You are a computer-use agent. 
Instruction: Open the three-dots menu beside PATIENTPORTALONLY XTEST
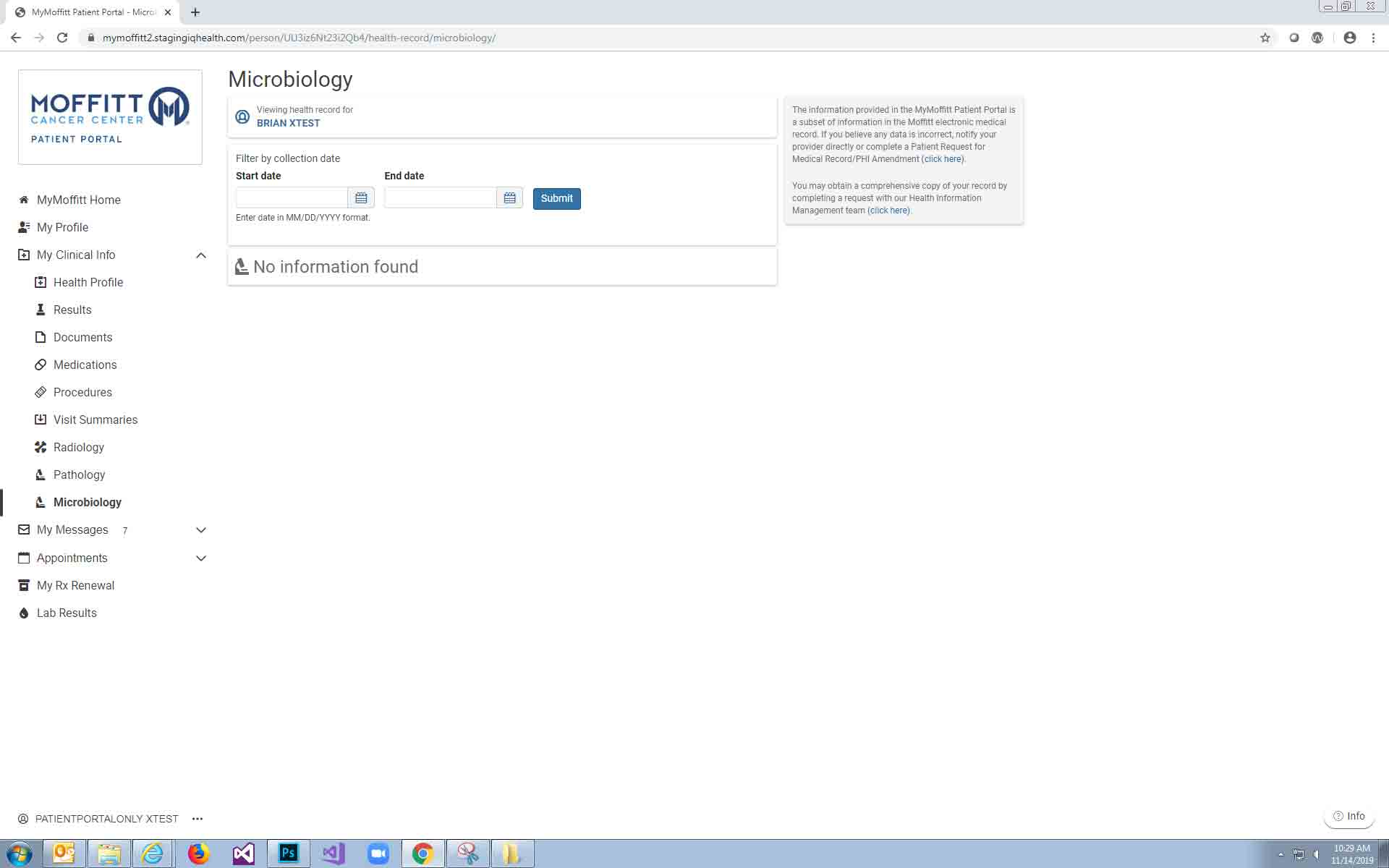point(197,819)
